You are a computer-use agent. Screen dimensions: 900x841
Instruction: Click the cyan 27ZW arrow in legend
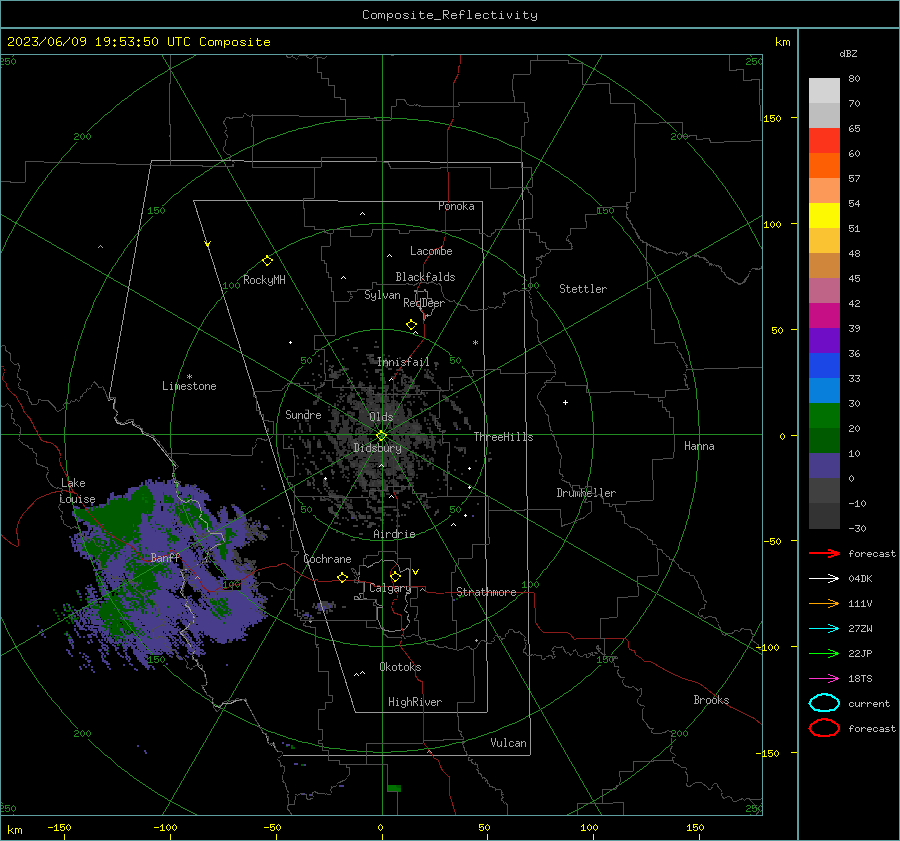tap(824, 629)
